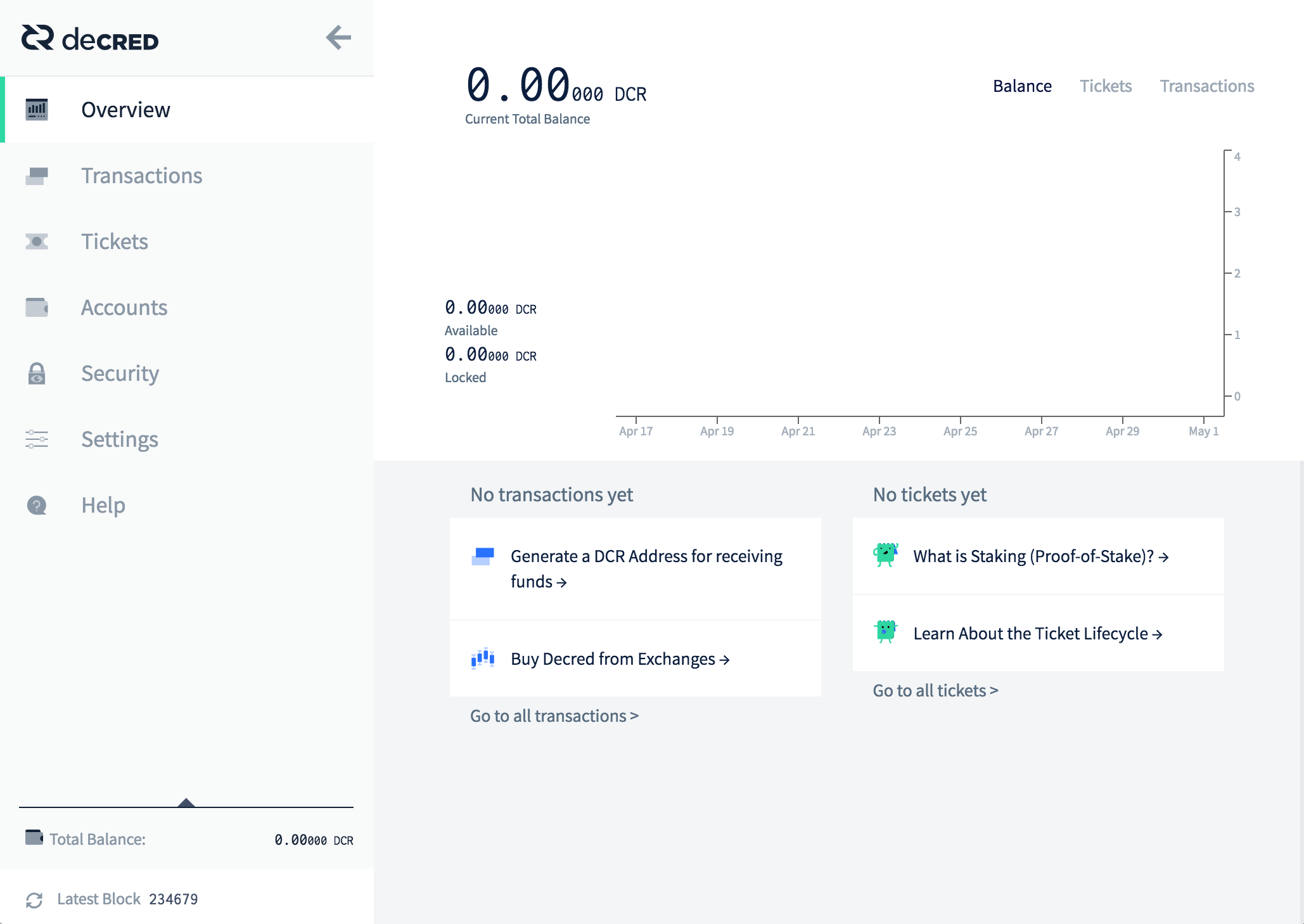The image size is (1304, 924).
Task: Click the Help question mark icon
Action: (37, 505)
